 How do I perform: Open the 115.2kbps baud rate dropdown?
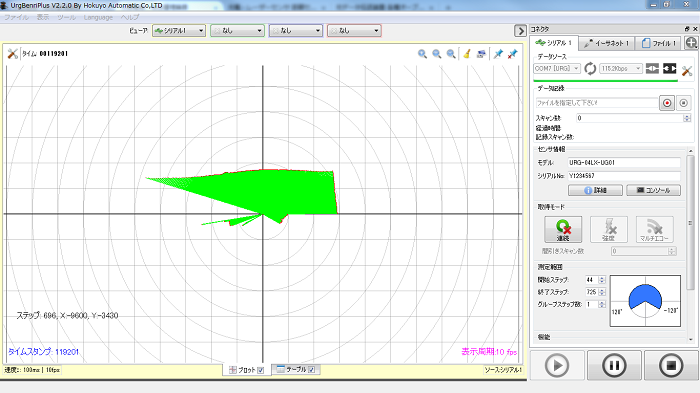(x=621, y=69)
